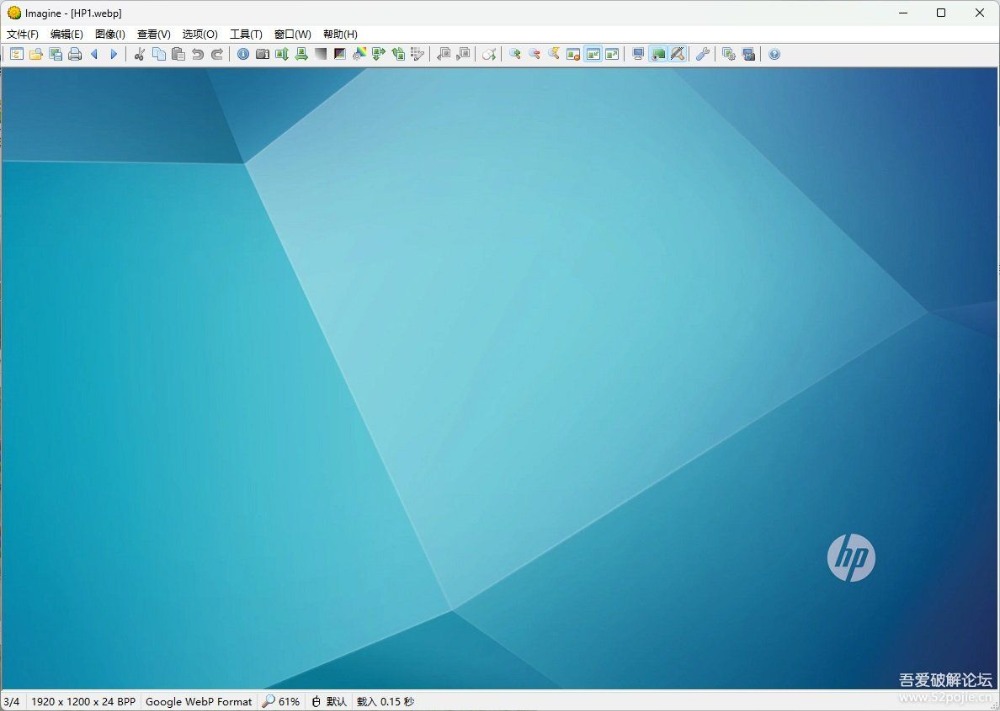The width and height of the screenshot is (1000, 711).
Task: Click the zoom in magnifier icon
Action: point(515,54)
